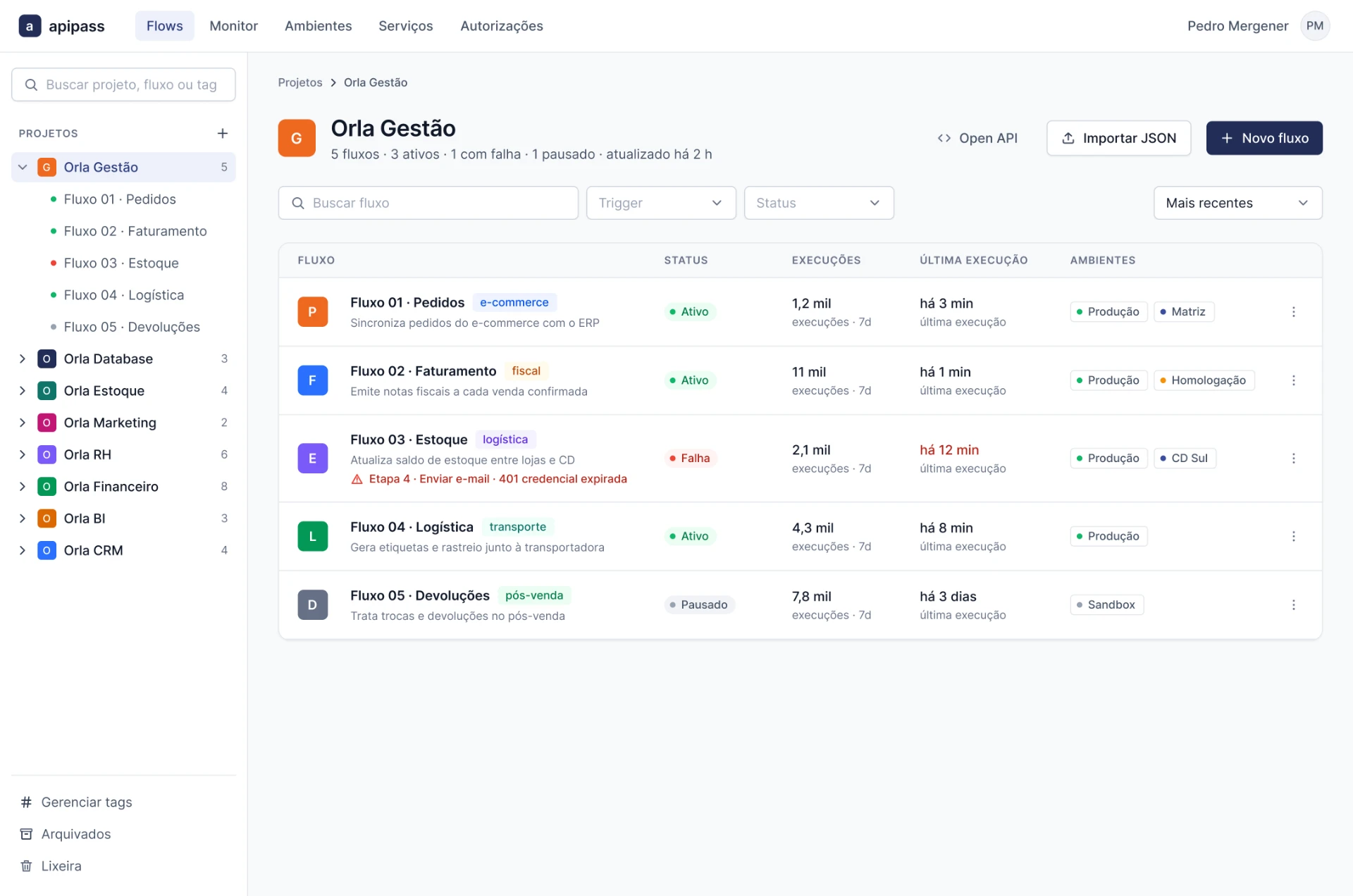Click the large orange G project header icon
This screenshot has width=1353, height=896.
tap(297, 138)
